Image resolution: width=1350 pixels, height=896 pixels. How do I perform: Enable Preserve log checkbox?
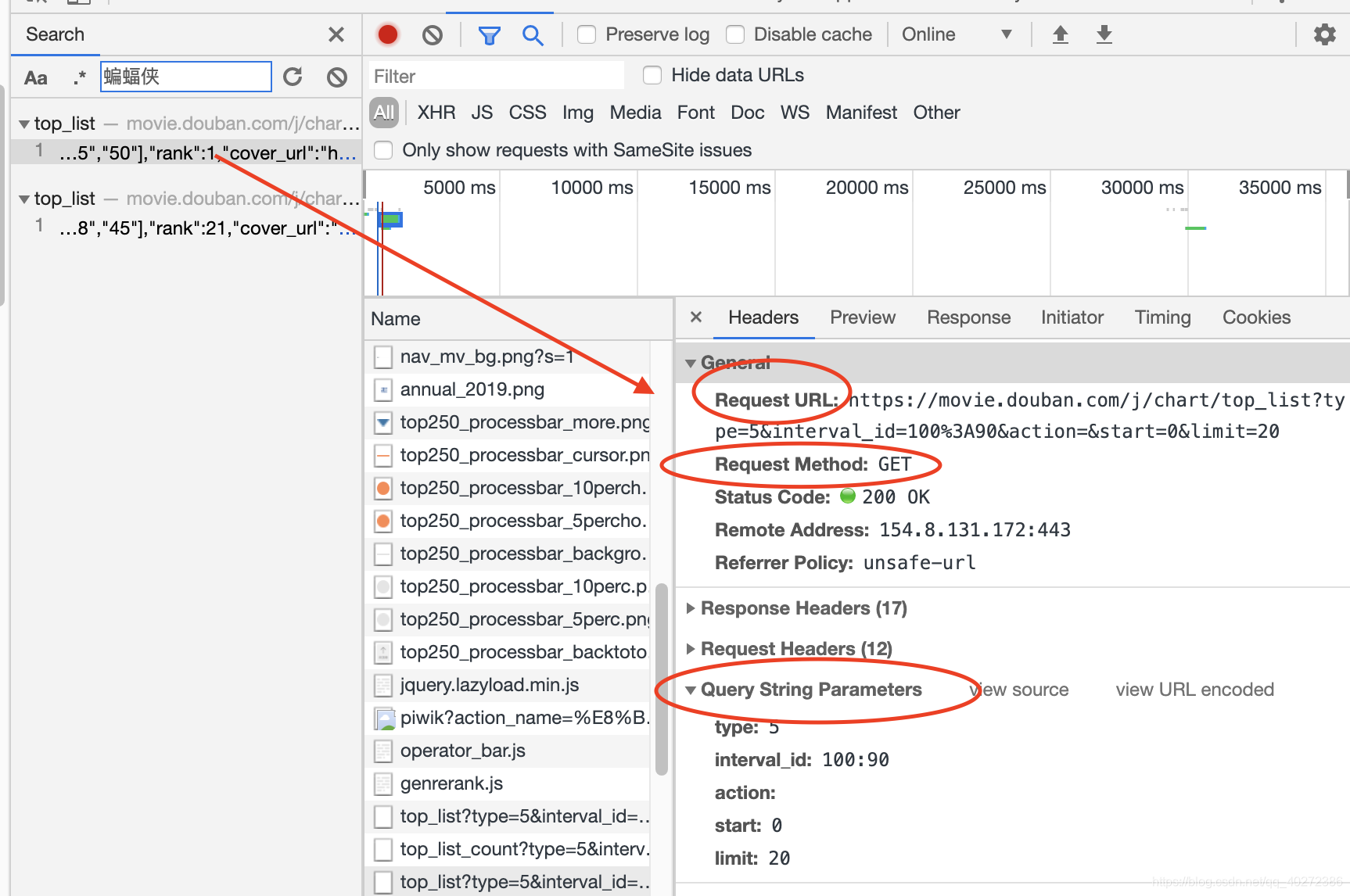click(x=587, y=34)
